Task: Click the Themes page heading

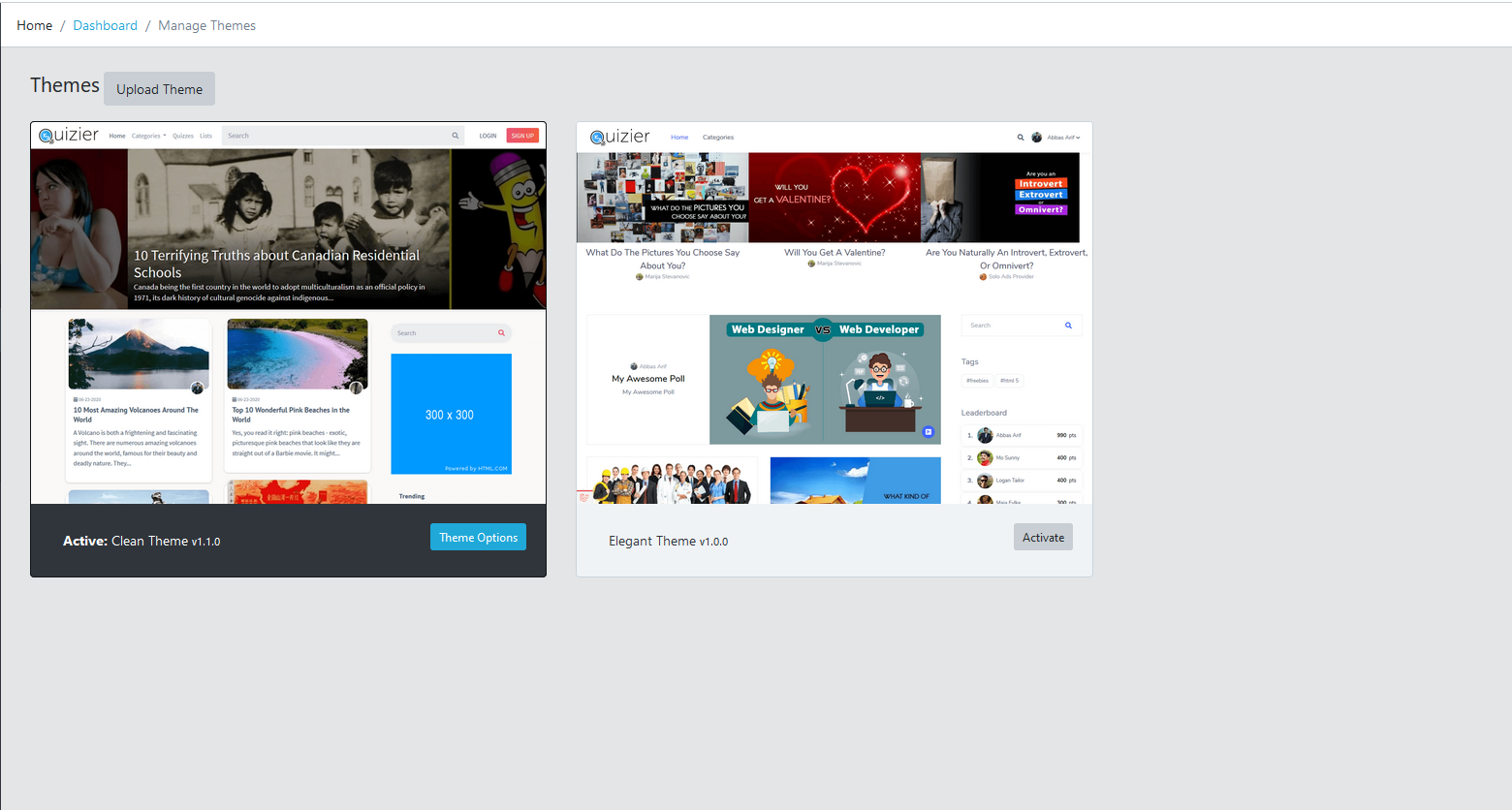Action: click(x=64, y=85)
